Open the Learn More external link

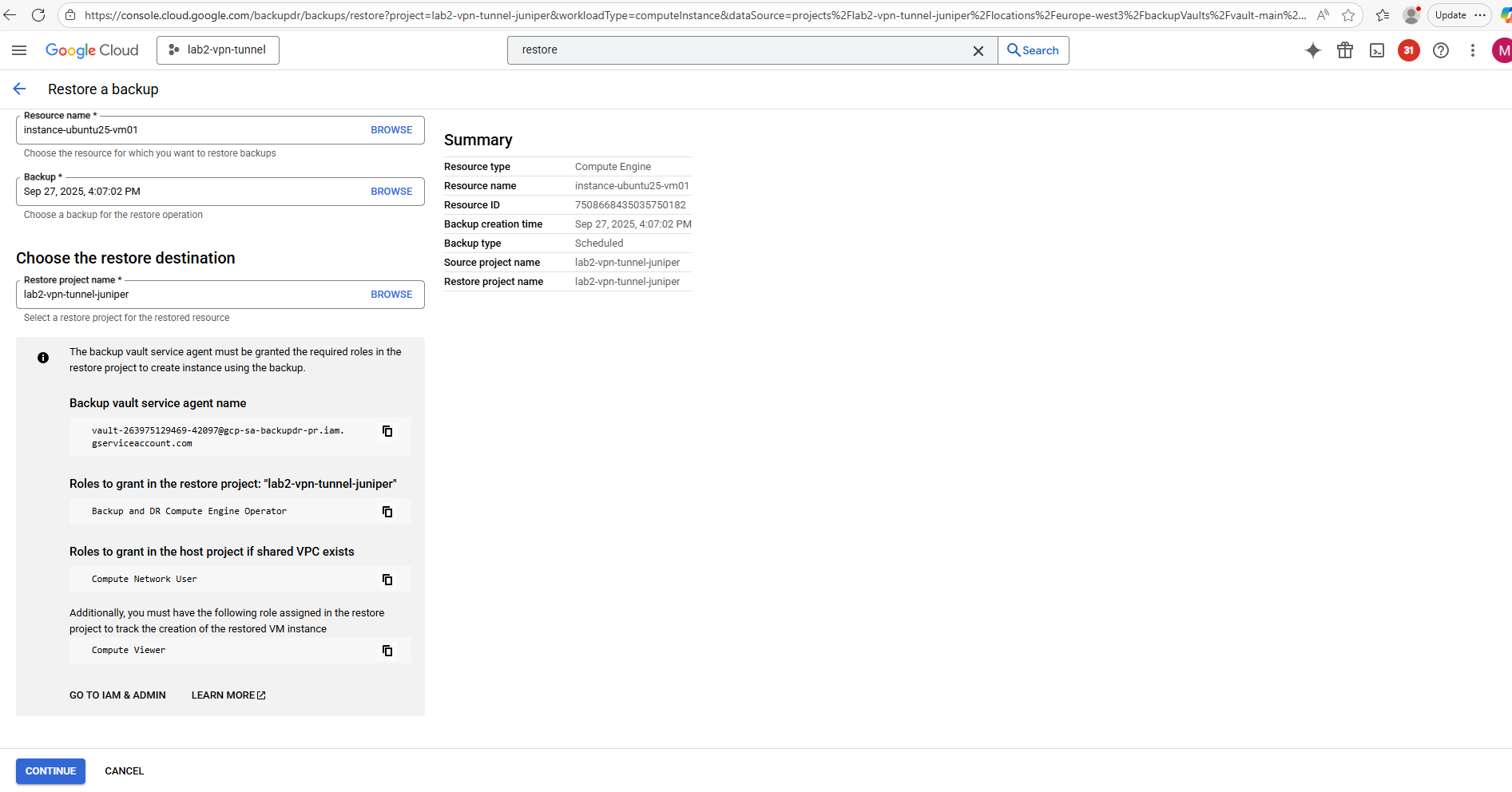point(228,695)
